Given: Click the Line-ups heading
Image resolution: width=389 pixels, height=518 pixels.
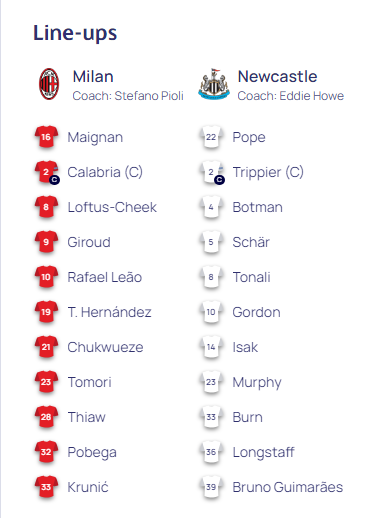Looking at the screenshot, I should click(75, 33).
